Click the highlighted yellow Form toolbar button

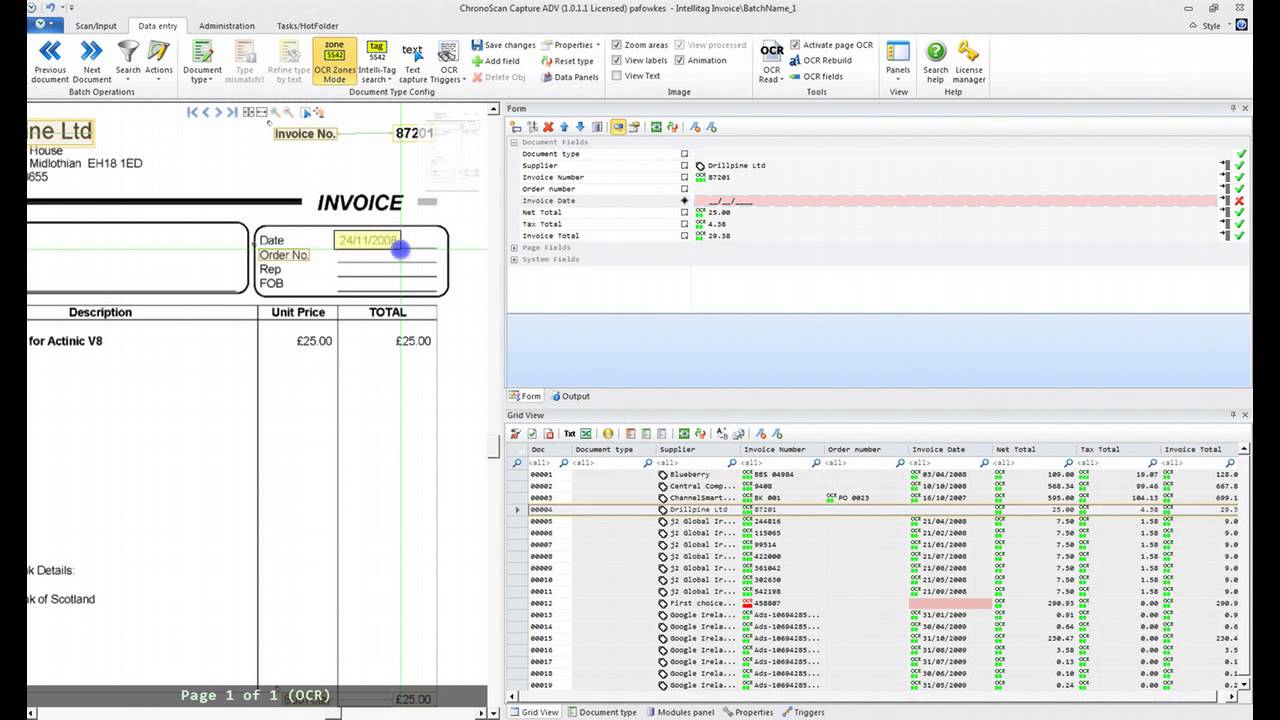tap(618, 127)
